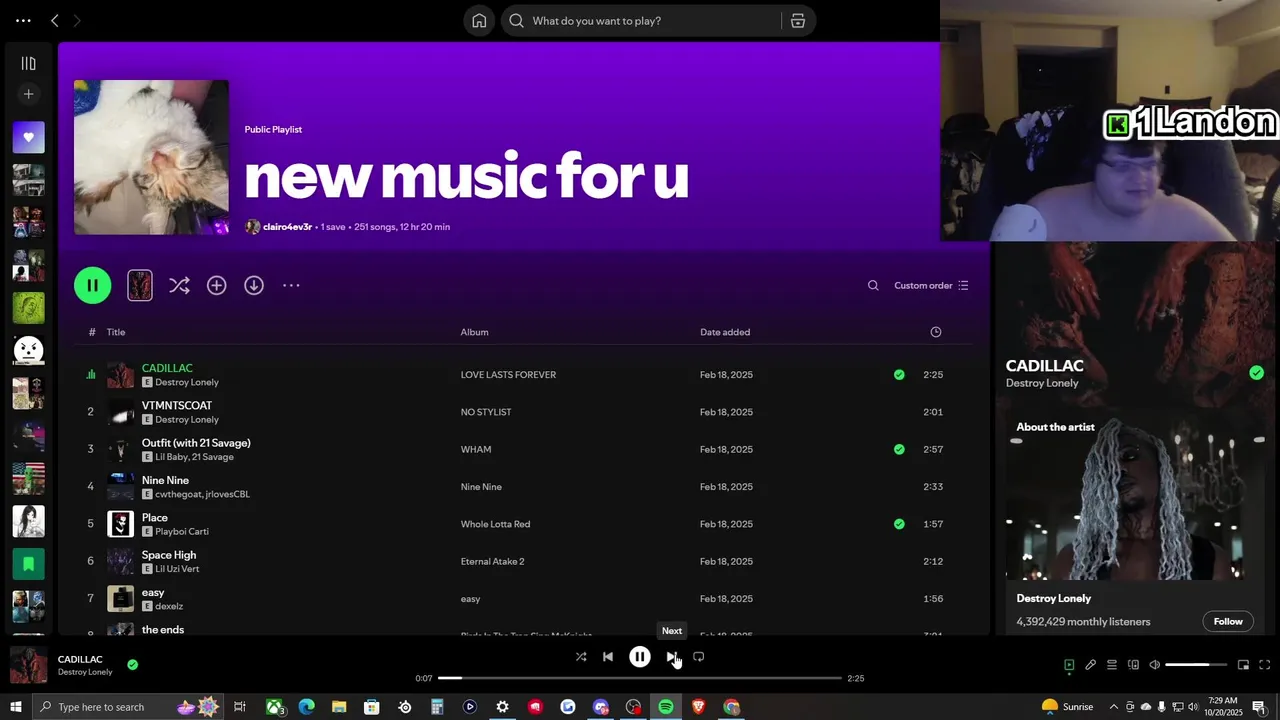Image resolution: width=1280 pixels, height=720 pixels.
Task: Navigate back with the left chevron
Action: (x=55, y=20)
